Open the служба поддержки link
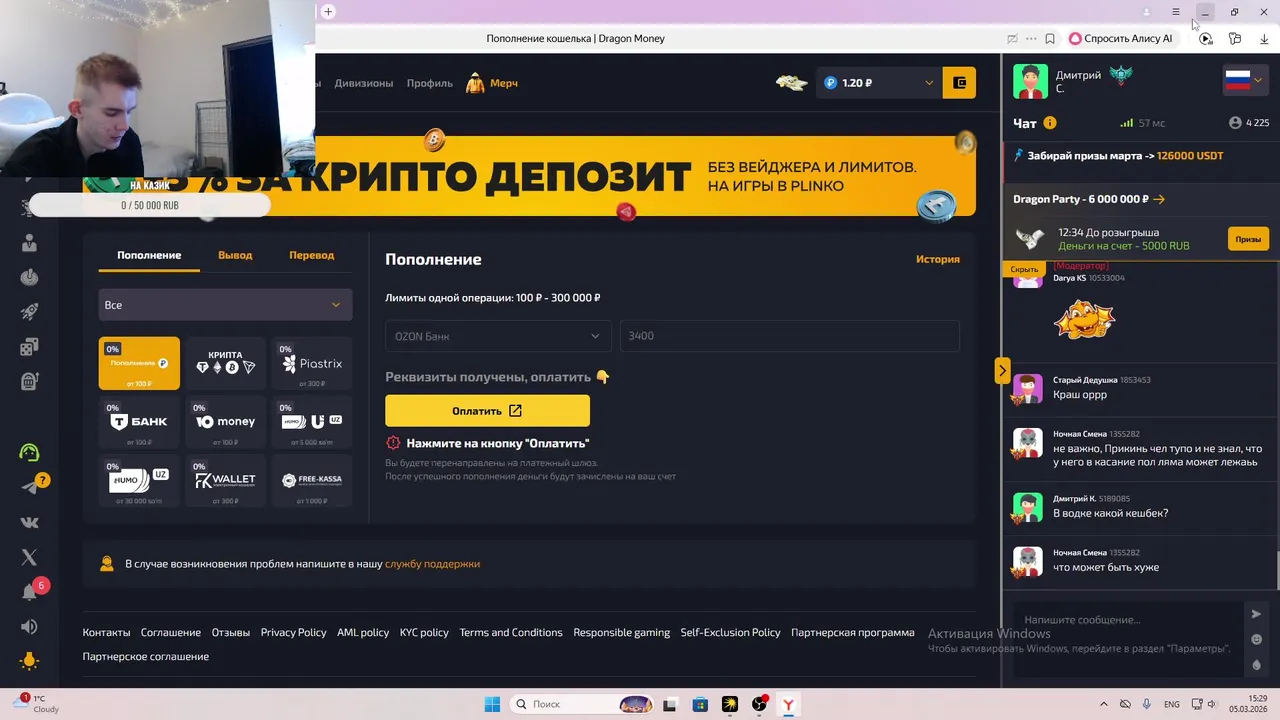Image resolution: width=1280 pixels, height=720 pixels. (x=432, y=564)
